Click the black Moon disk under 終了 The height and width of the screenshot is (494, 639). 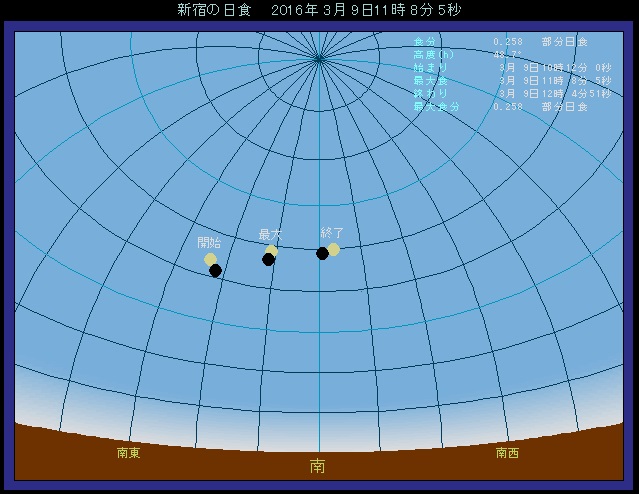pos(322,253)
